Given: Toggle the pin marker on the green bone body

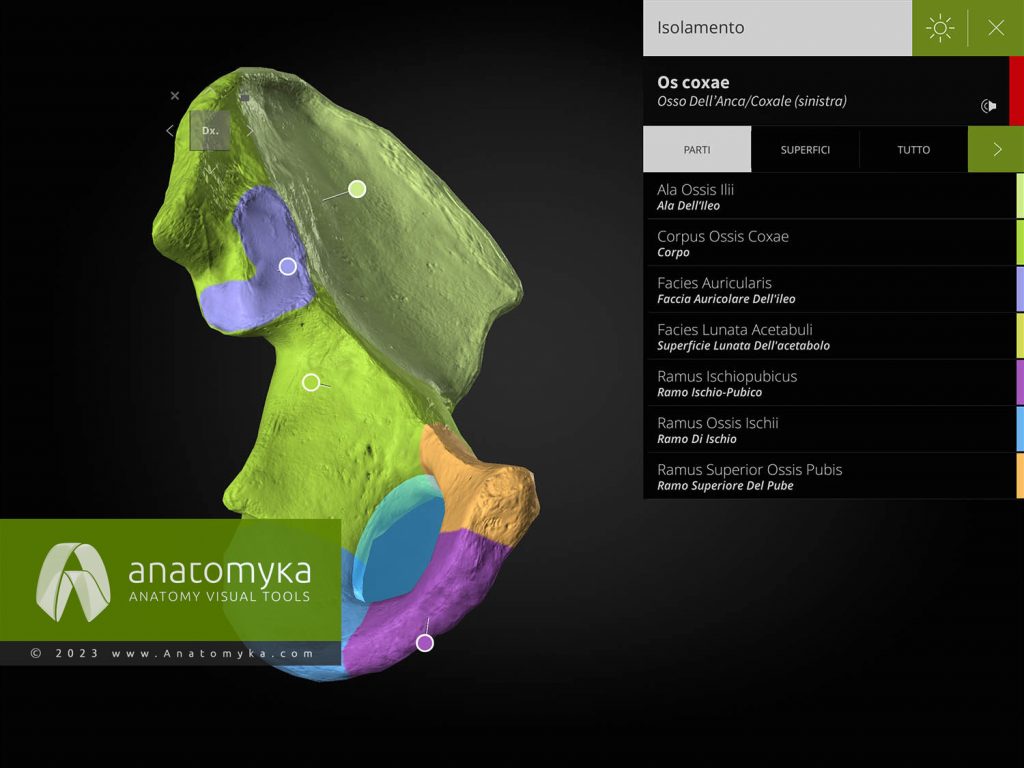Looking at the screenshot, I should coord(313,381).
